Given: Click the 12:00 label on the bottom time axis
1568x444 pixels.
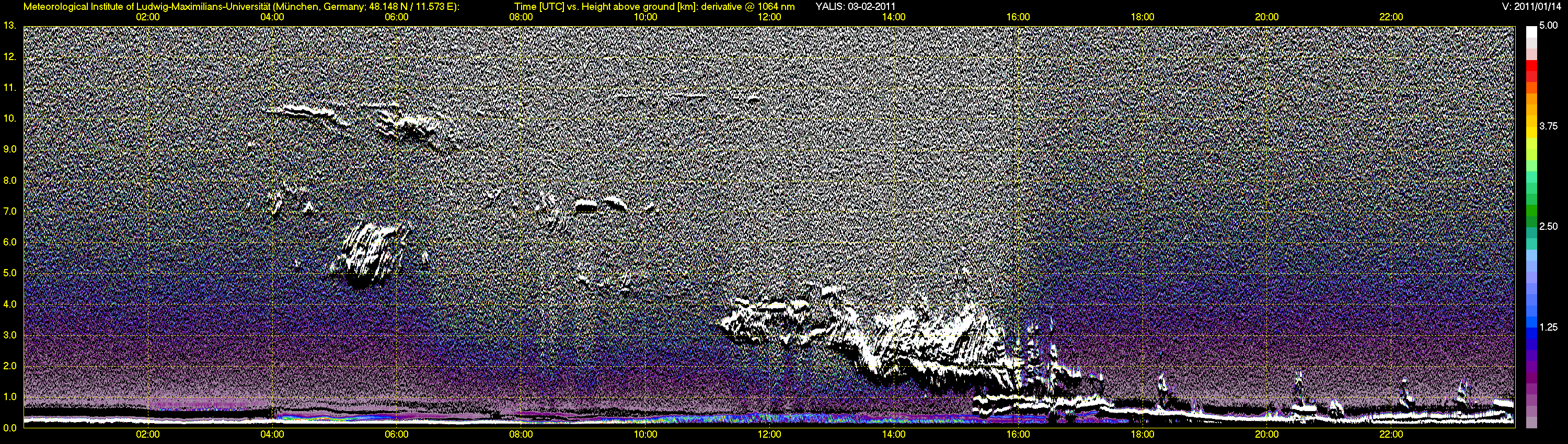Looking at the screenshot, I should click(x=769, y=434).
